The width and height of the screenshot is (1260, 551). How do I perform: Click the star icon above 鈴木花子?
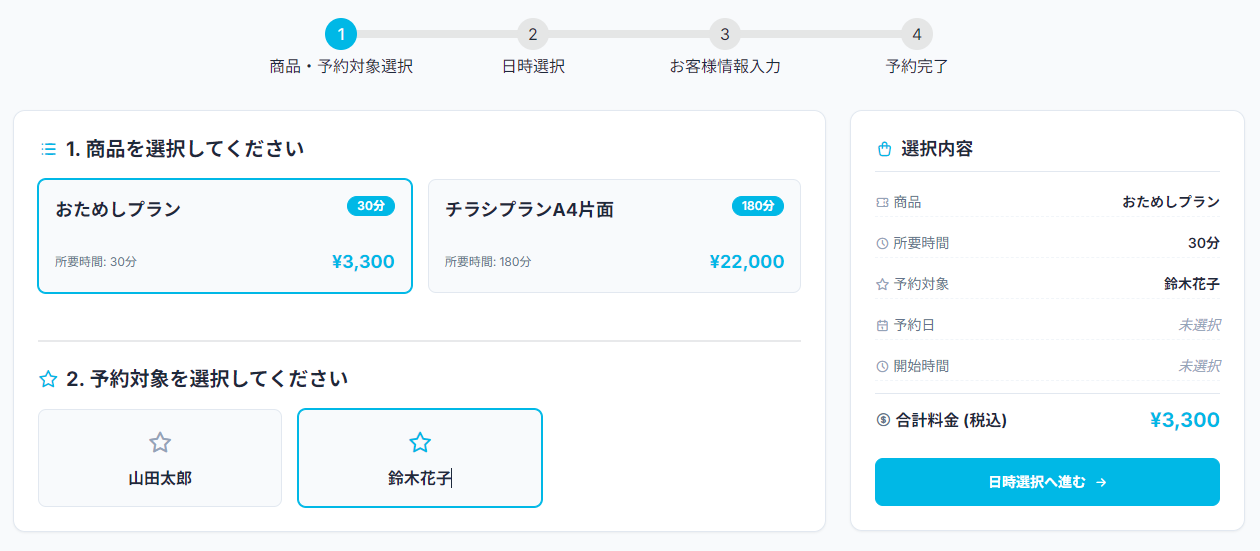(x=420, y=442)
